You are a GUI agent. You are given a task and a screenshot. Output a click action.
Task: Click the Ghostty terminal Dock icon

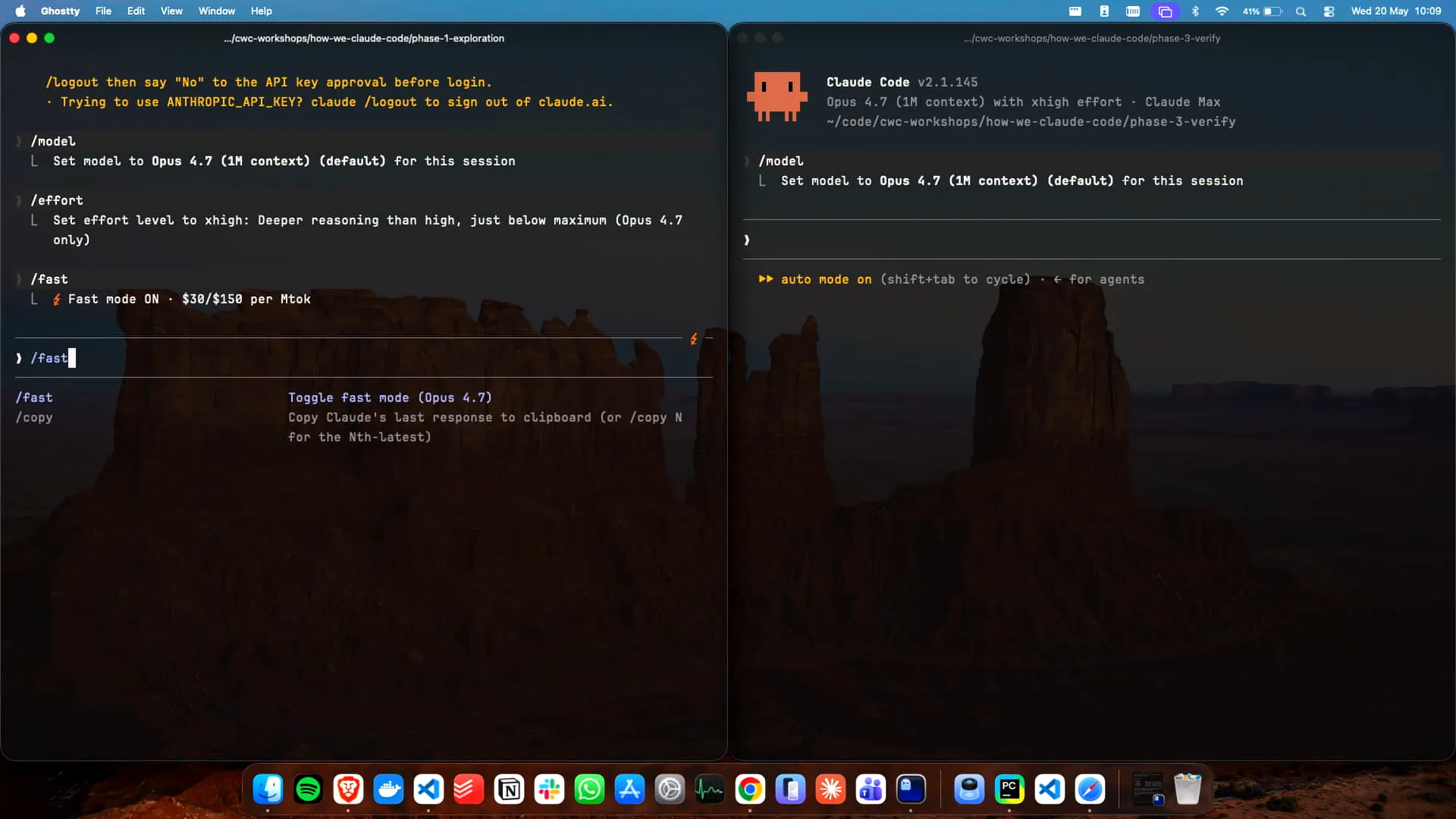(x=911, y=789)
